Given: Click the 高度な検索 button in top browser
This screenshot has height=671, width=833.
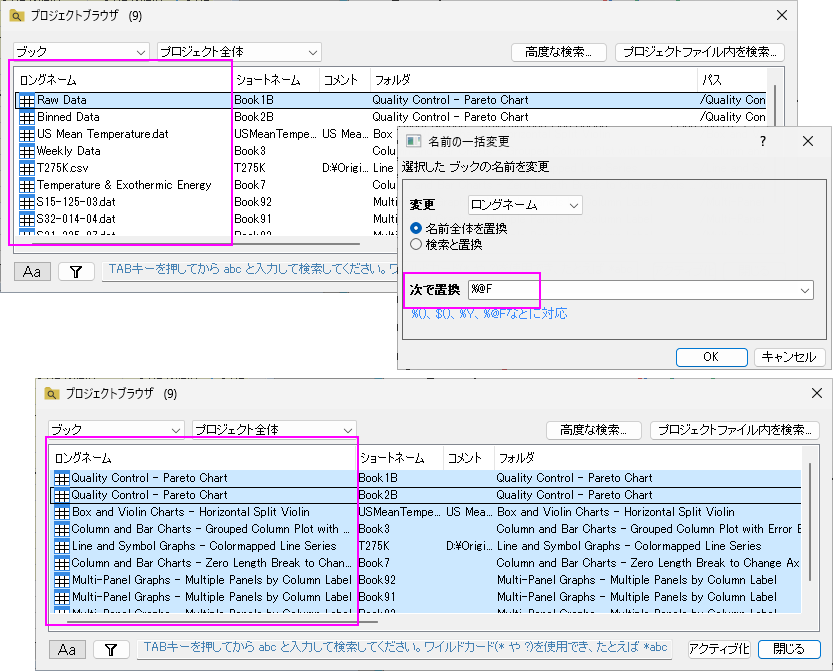Looking at the screenshot, I should tap(558, 52).
